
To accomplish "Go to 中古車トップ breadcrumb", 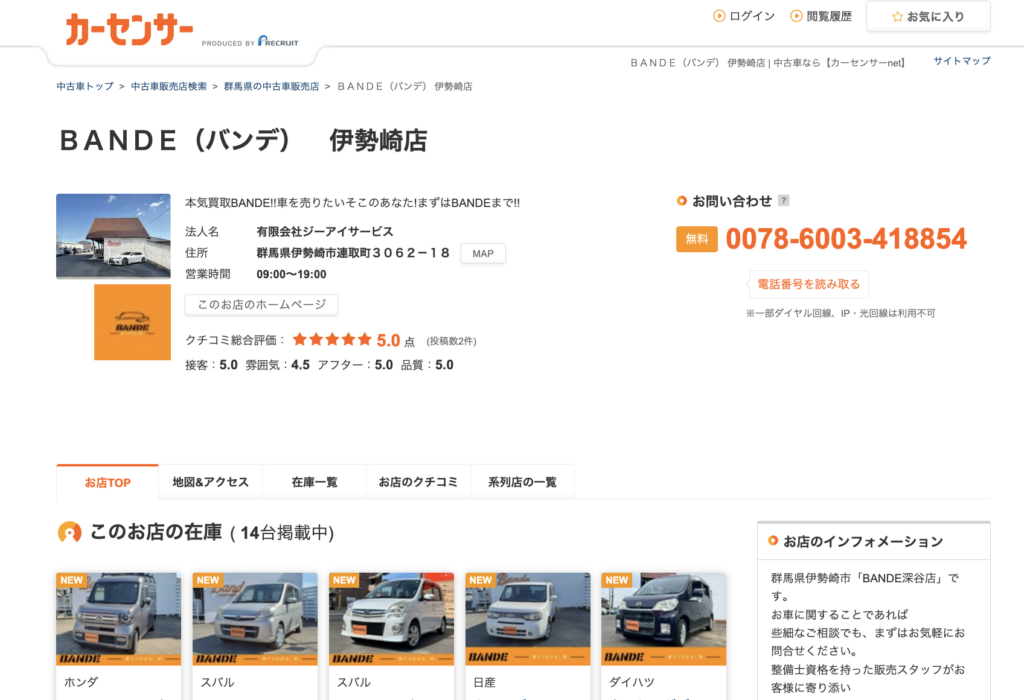I will point(85,86).
